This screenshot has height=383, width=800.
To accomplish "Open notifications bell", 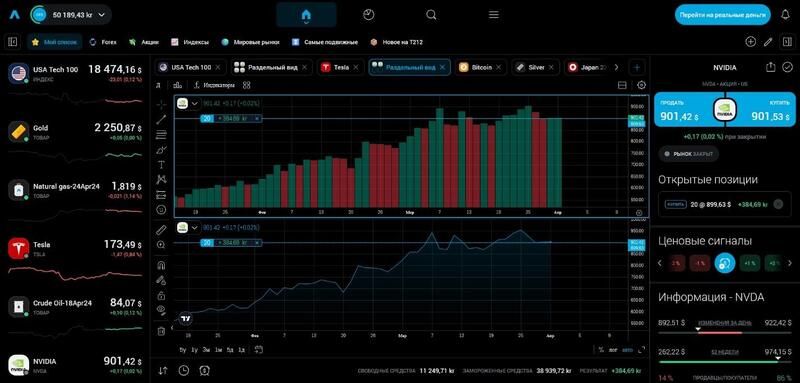I will [x=785, y=15].
